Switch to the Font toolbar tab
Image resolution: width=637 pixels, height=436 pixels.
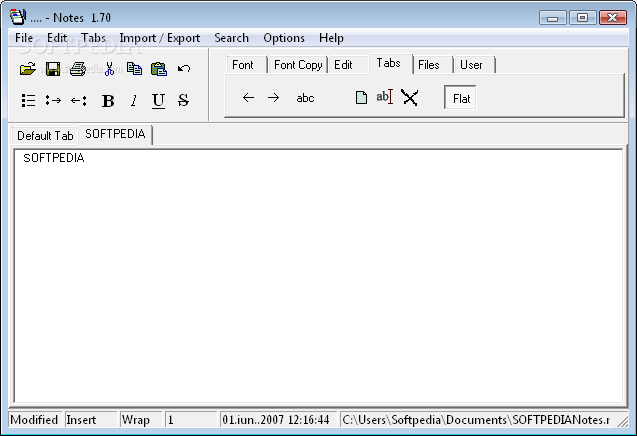[245, 65]
